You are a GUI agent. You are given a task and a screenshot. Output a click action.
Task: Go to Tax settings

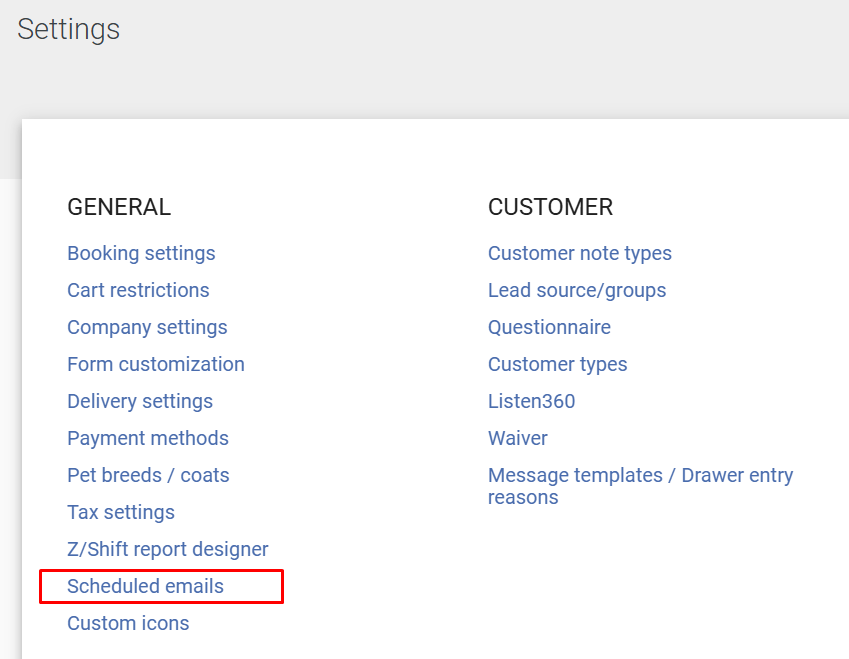(x=121, y=512)
